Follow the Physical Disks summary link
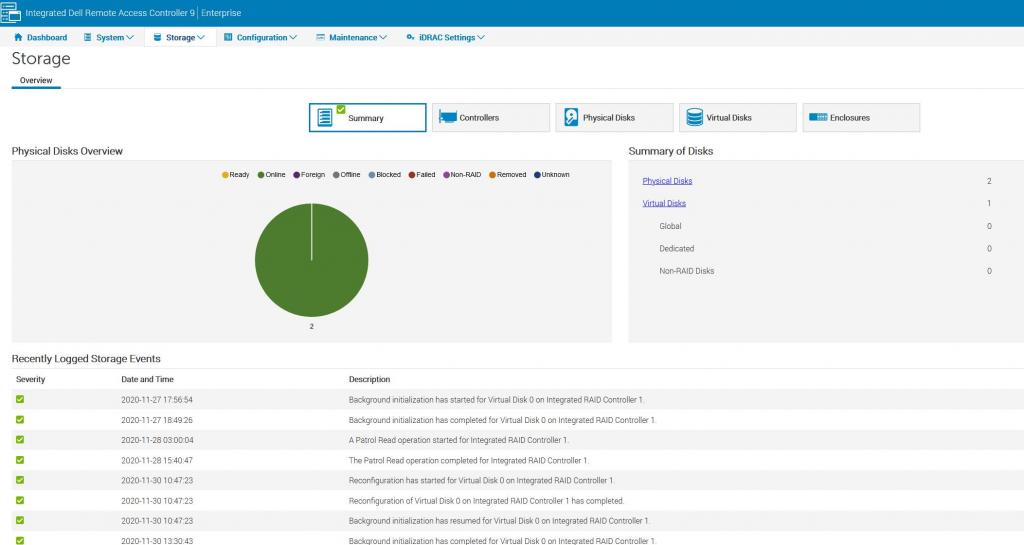 (667, 181)
